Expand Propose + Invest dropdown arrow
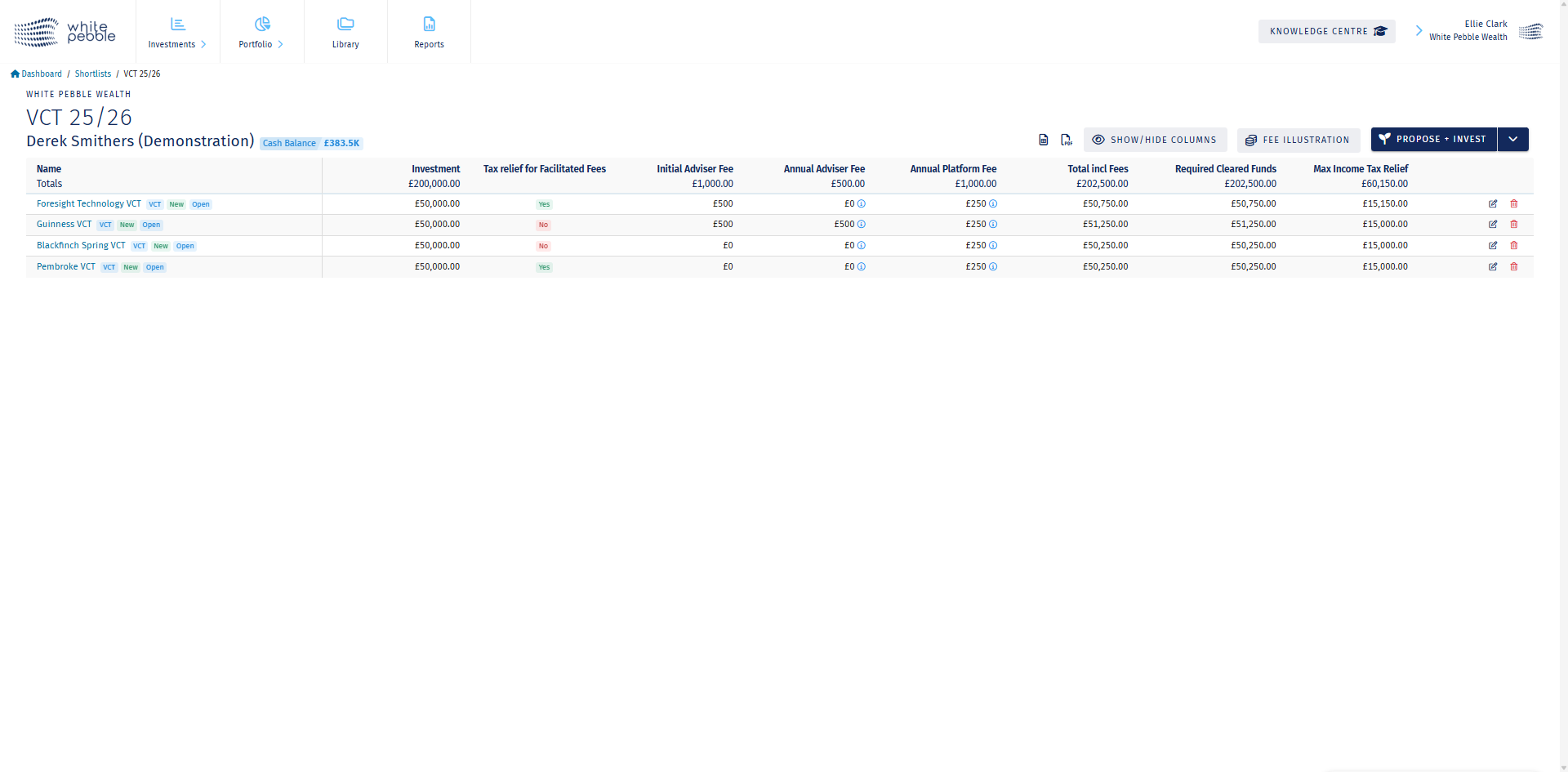 click(x=1513, y=140)
